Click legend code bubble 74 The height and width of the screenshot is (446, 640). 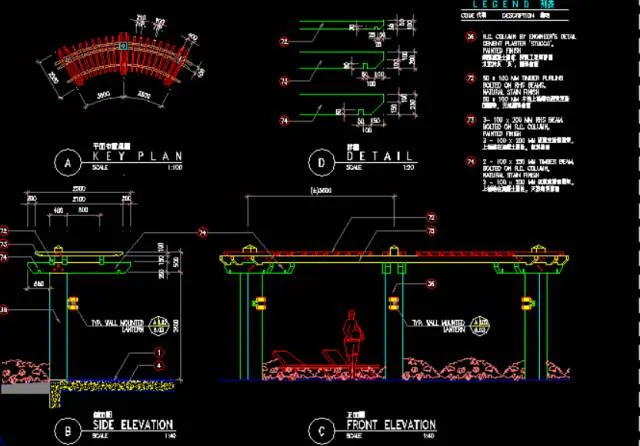[471, 162]
